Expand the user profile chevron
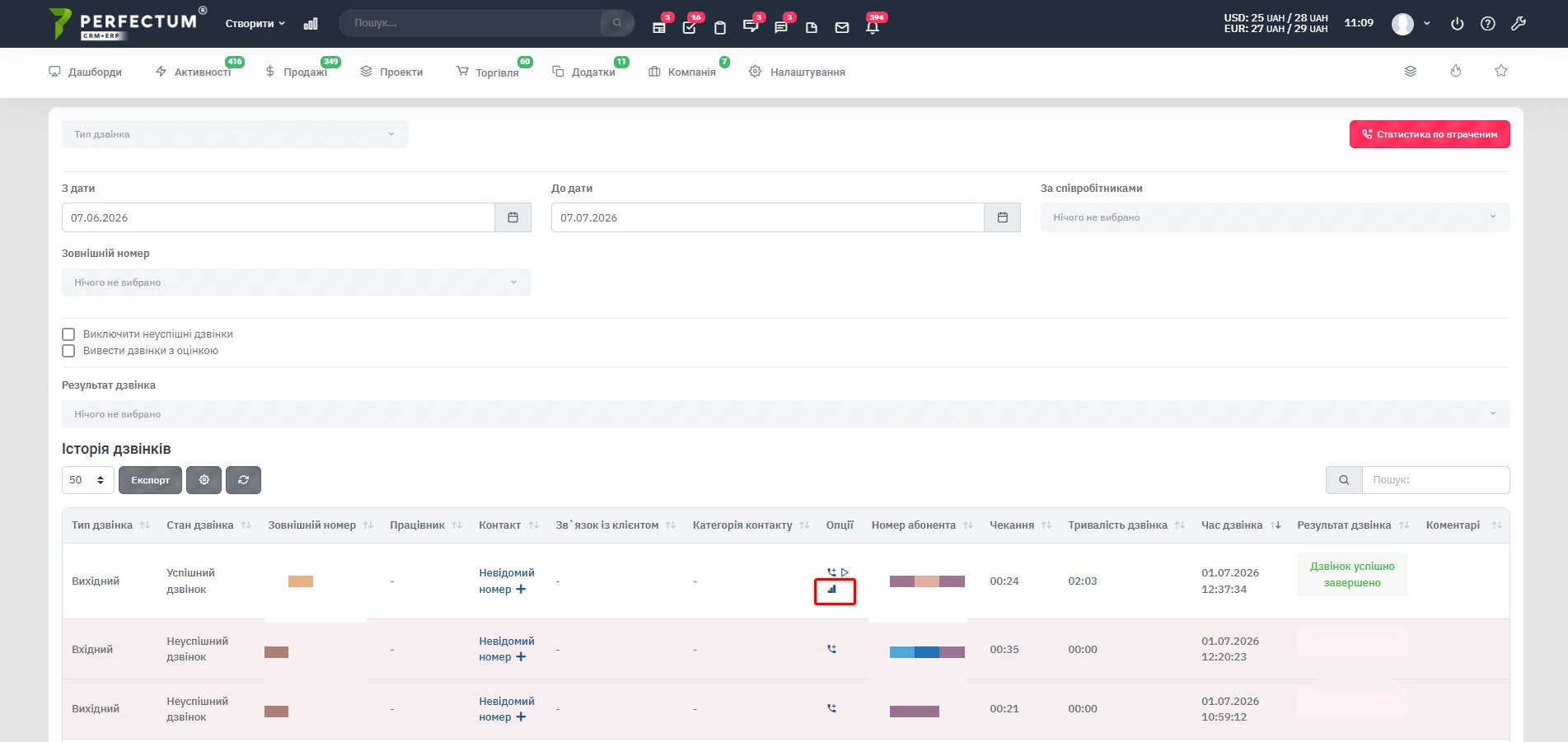 pos(1427,24)
